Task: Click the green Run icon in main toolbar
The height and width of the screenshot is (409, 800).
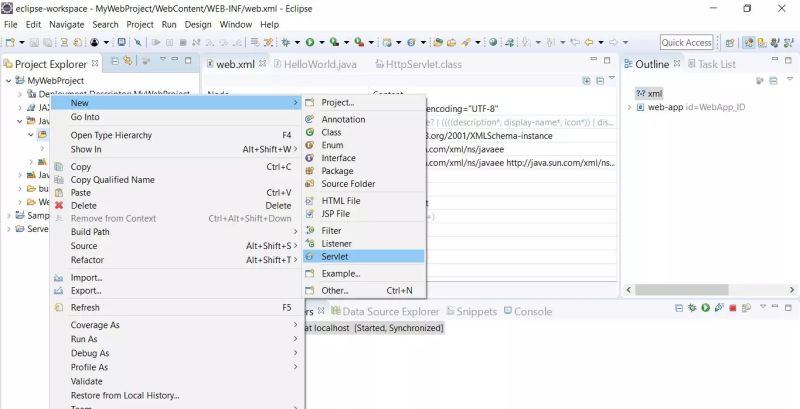Action: click(310, 43)
